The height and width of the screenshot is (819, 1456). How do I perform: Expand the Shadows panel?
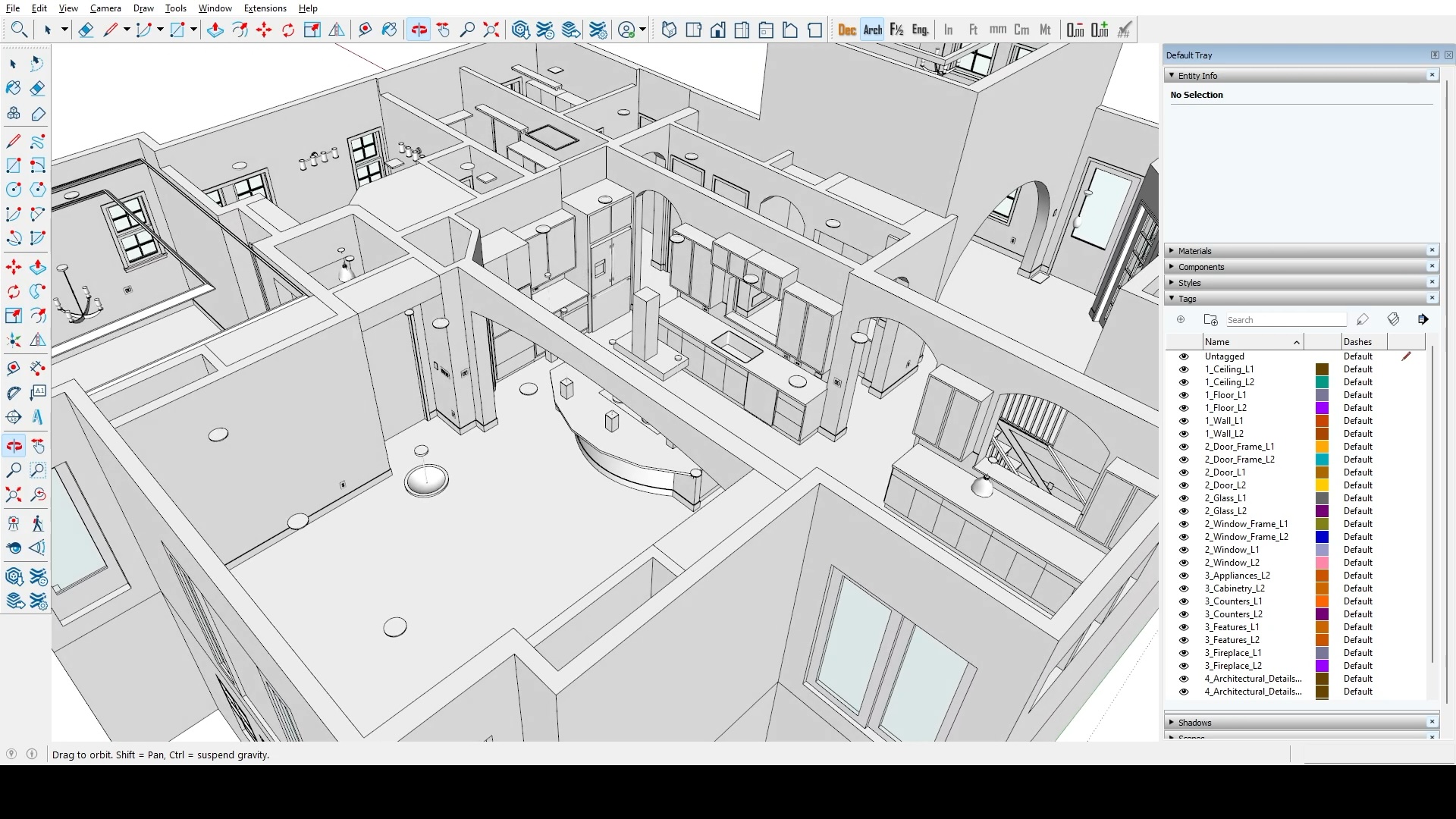point(1194,723)
